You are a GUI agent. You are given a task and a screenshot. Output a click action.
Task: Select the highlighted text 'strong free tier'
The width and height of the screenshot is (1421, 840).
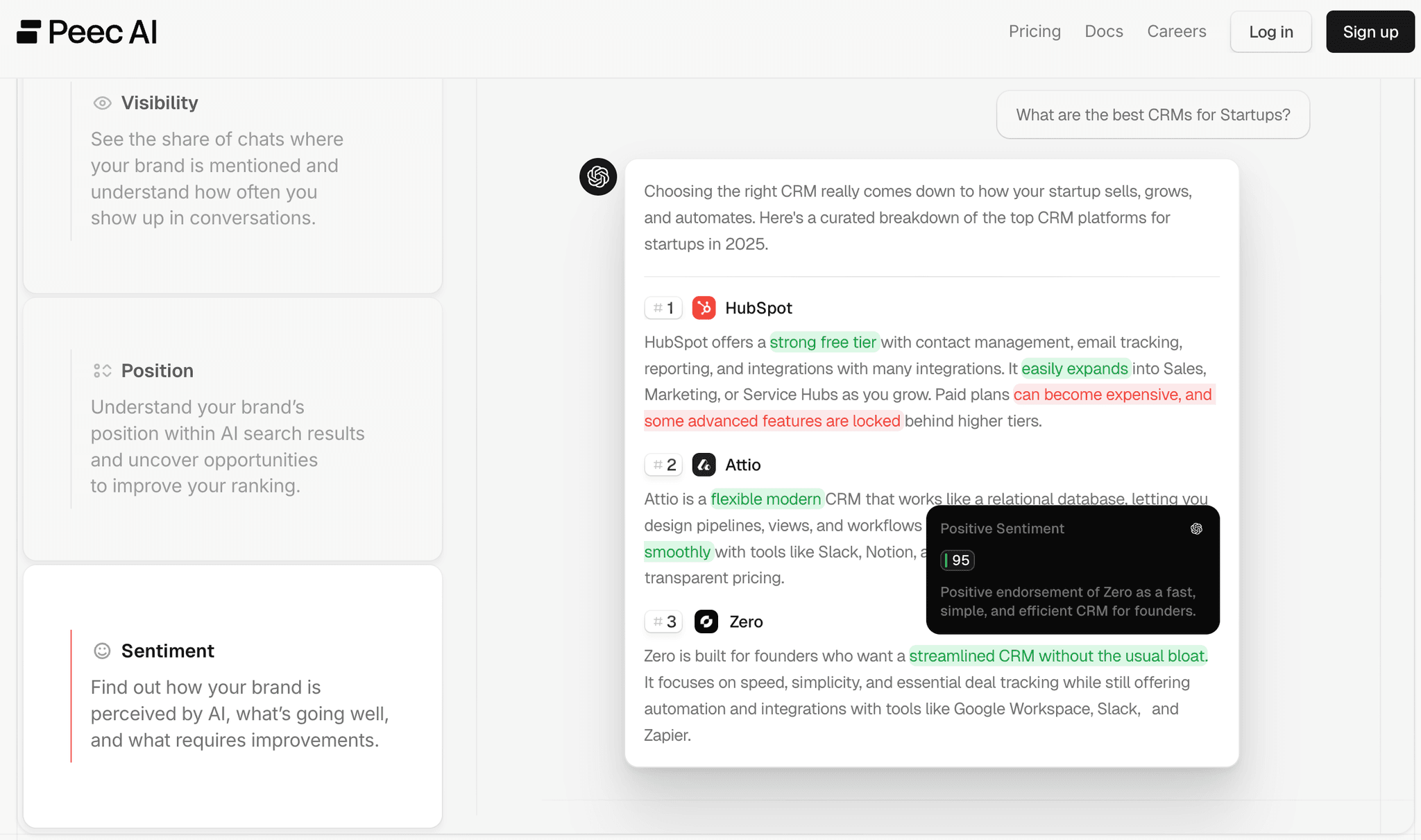coord(824,341)
